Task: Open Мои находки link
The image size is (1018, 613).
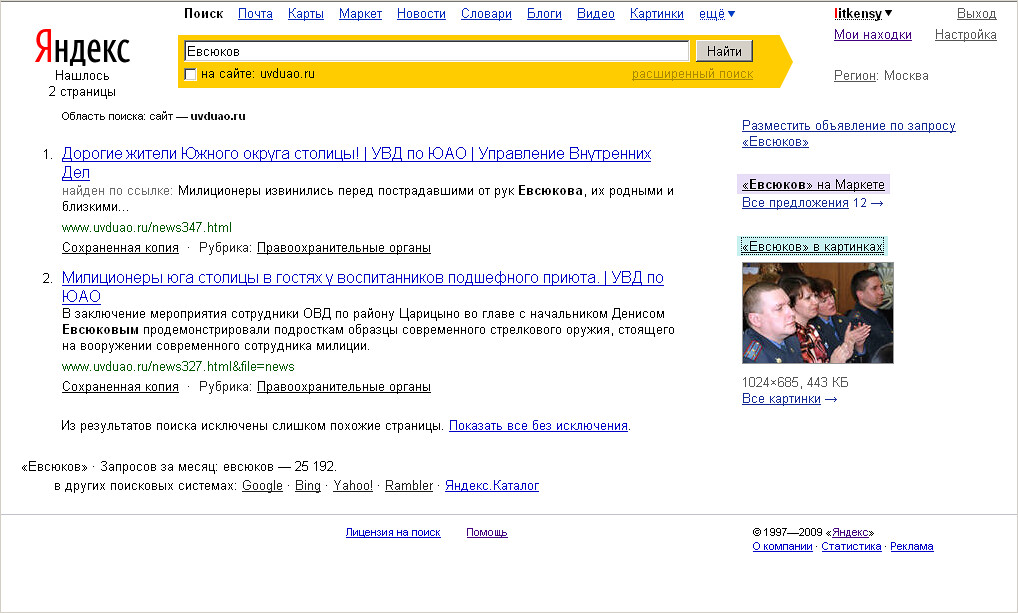Action: click(873, 34)
